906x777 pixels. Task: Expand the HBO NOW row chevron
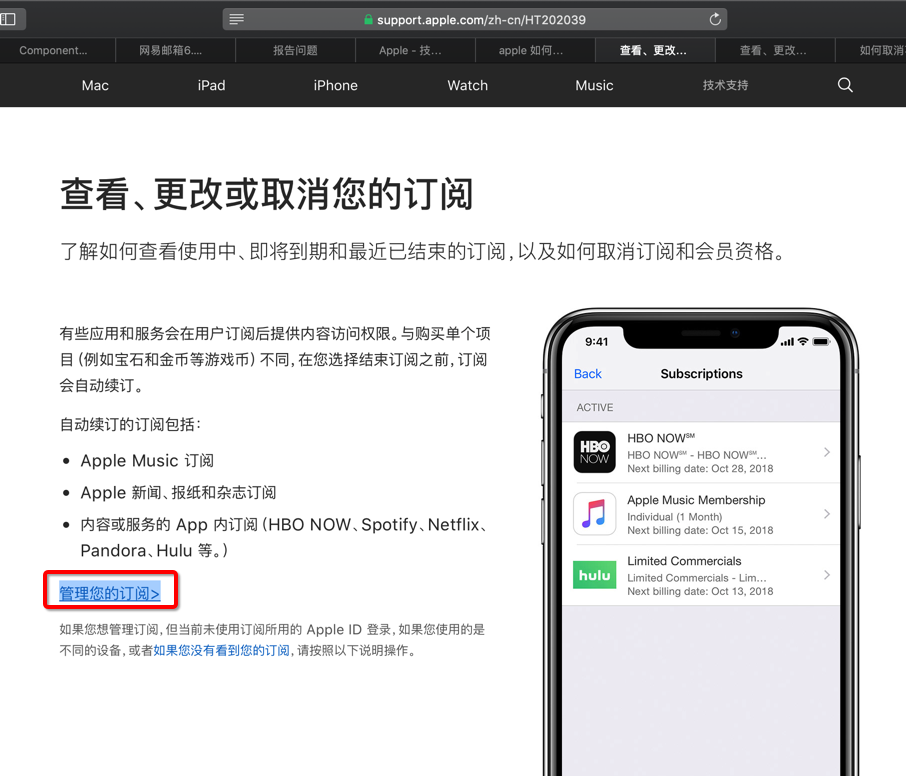827,452
